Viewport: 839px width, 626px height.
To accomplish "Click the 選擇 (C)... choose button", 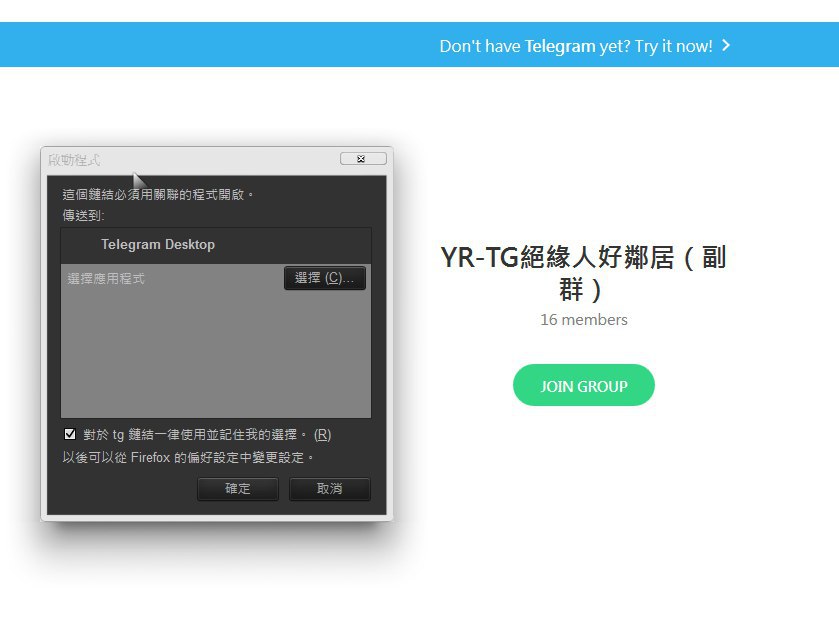I will (325, 278).
